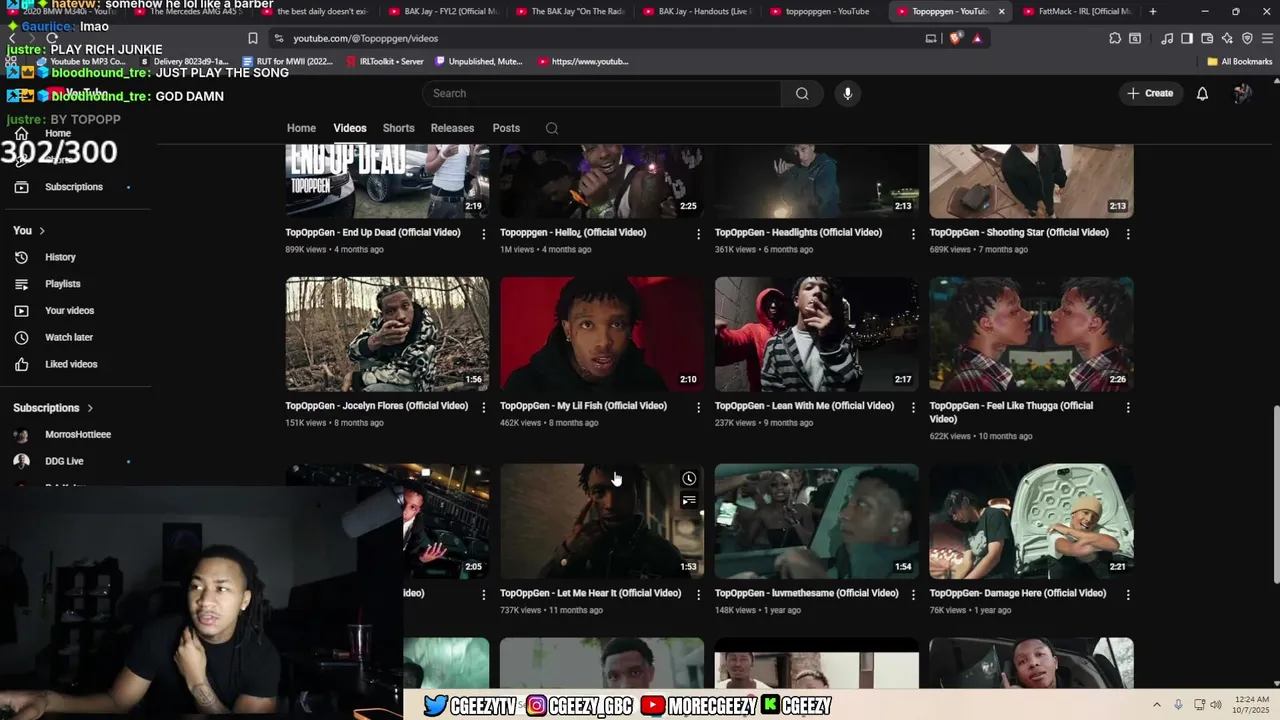Start voice search with the microphone icon
The image size is (1280, 720).
(847, 93)
